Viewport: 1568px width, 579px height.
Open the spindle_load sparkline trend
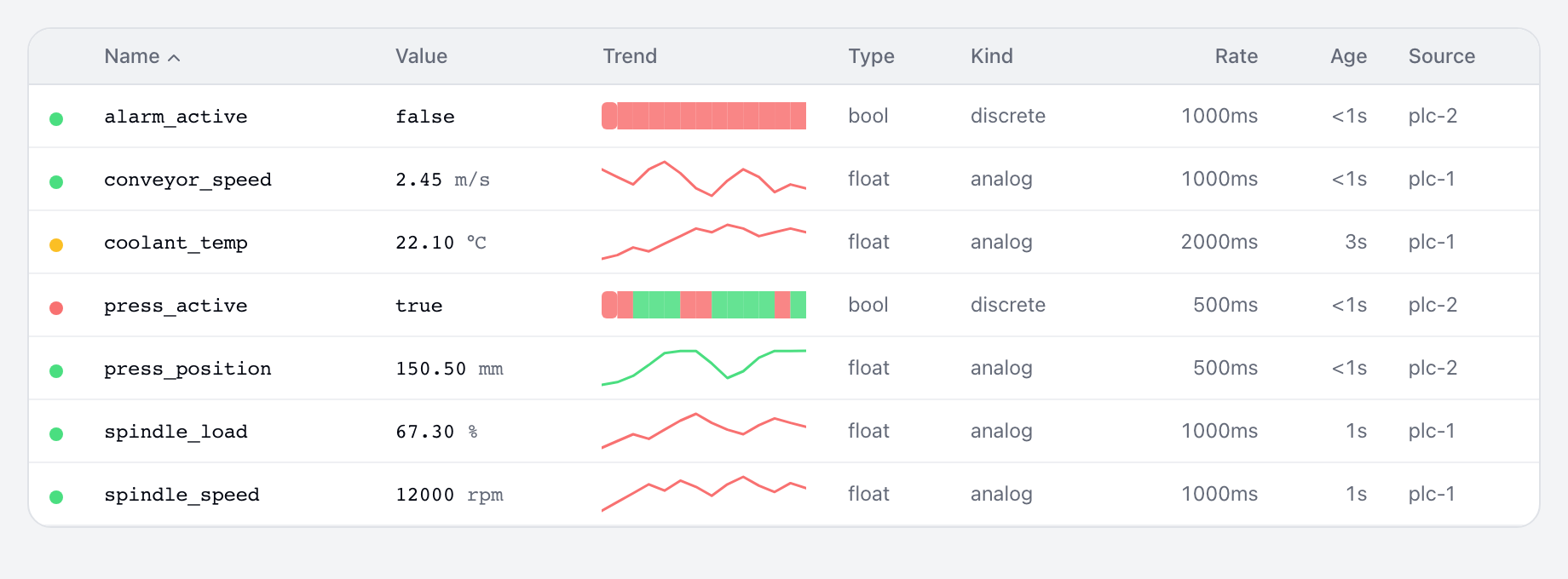[704, 431]
